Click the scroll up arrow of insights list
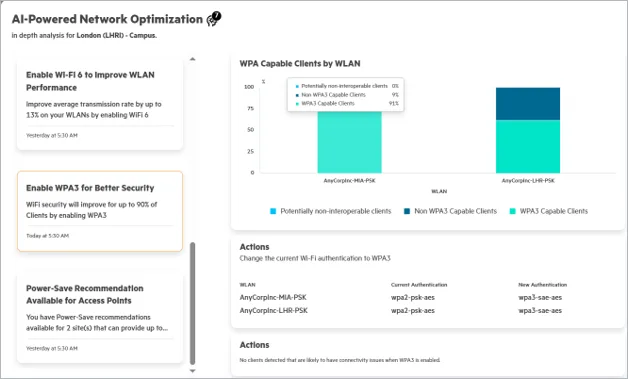 (x=193, y=59)
